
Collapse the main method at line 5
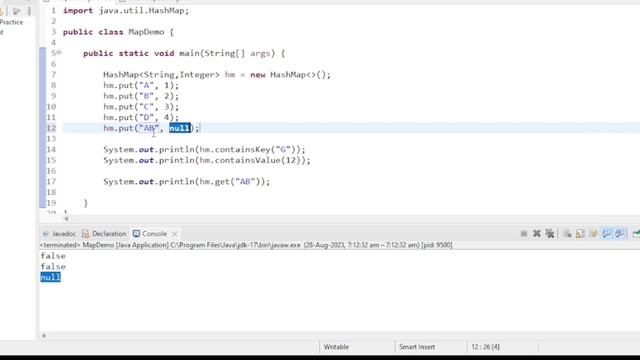point(60,52)
